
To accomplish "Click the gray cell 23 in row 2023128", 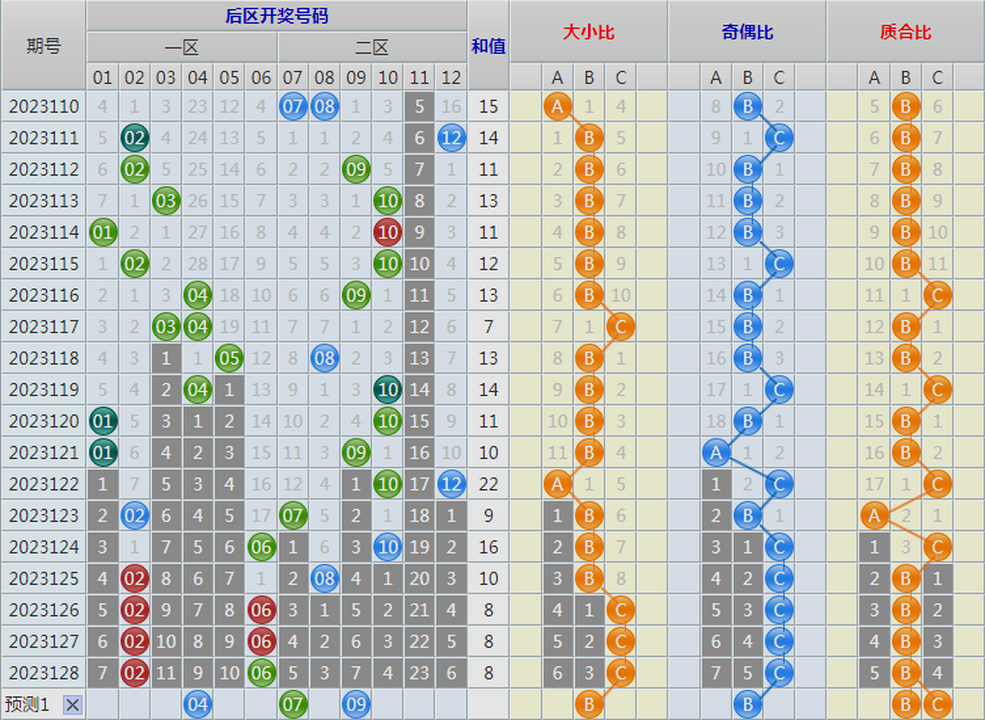I will coord(419,673).
